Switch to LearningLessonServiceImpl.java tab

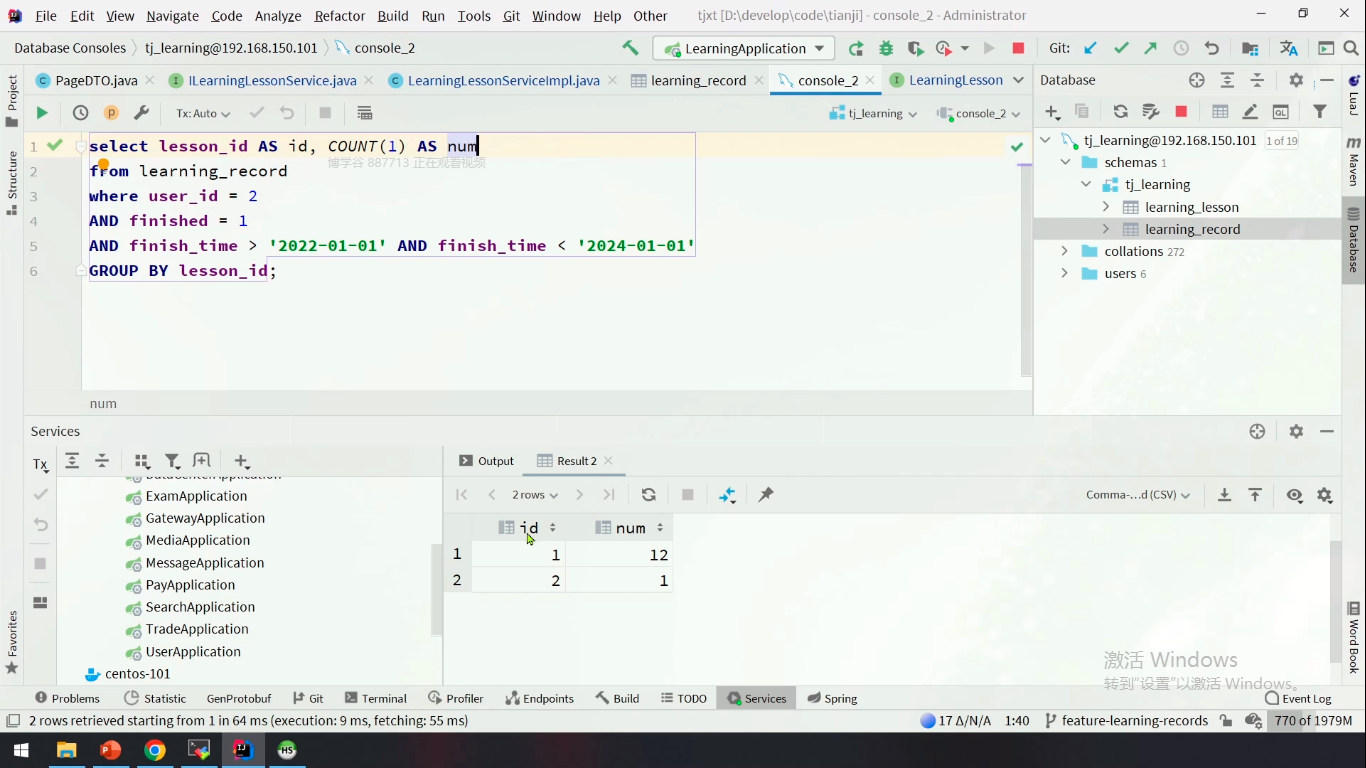pos(503,80)
